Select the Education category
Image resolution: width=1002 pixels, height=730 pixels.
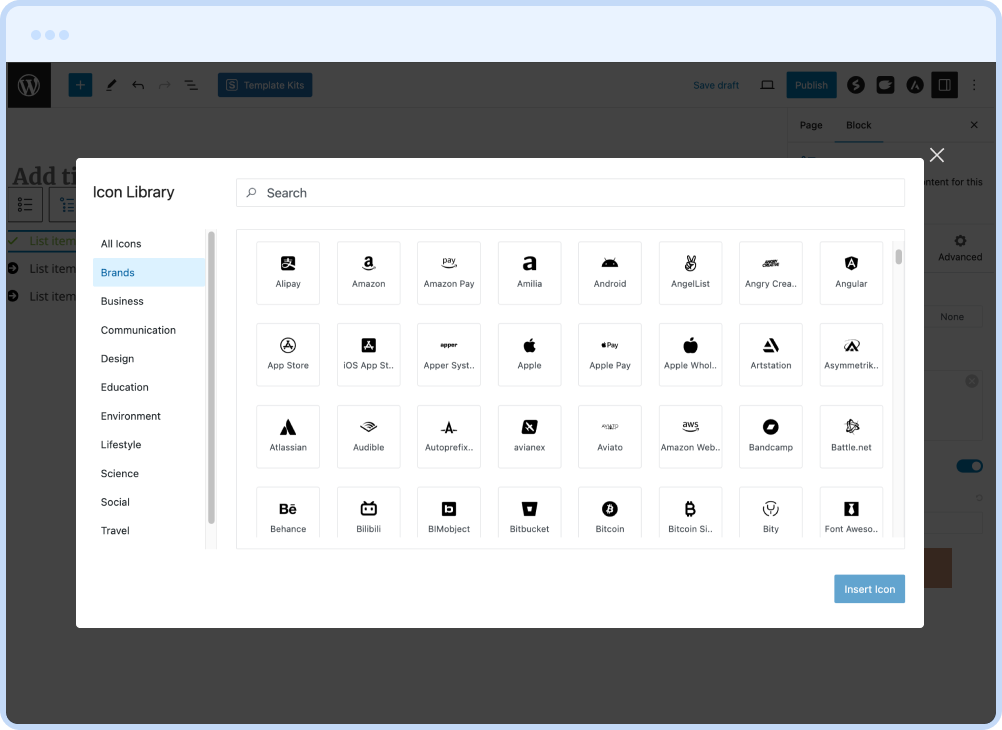[x=149, y=387]
